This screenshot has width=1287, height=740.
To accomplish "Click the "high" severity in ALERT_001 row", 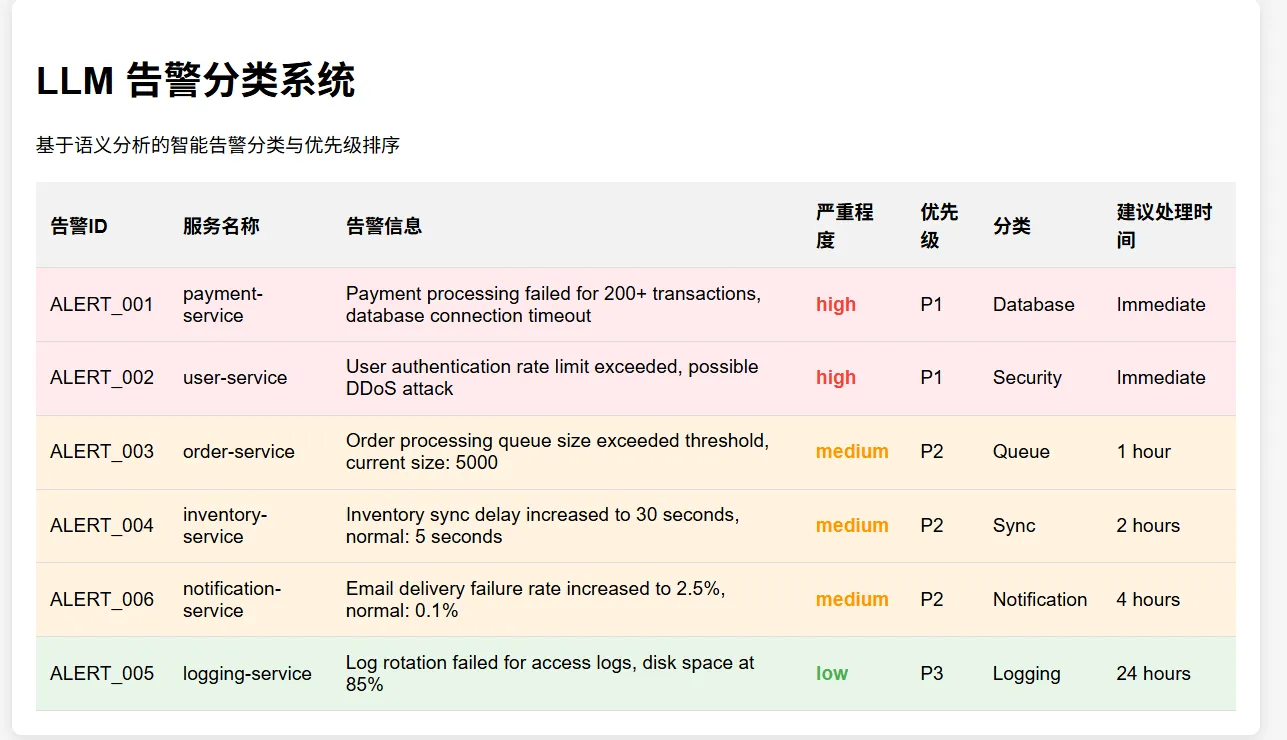I will (x=836, y=305).
